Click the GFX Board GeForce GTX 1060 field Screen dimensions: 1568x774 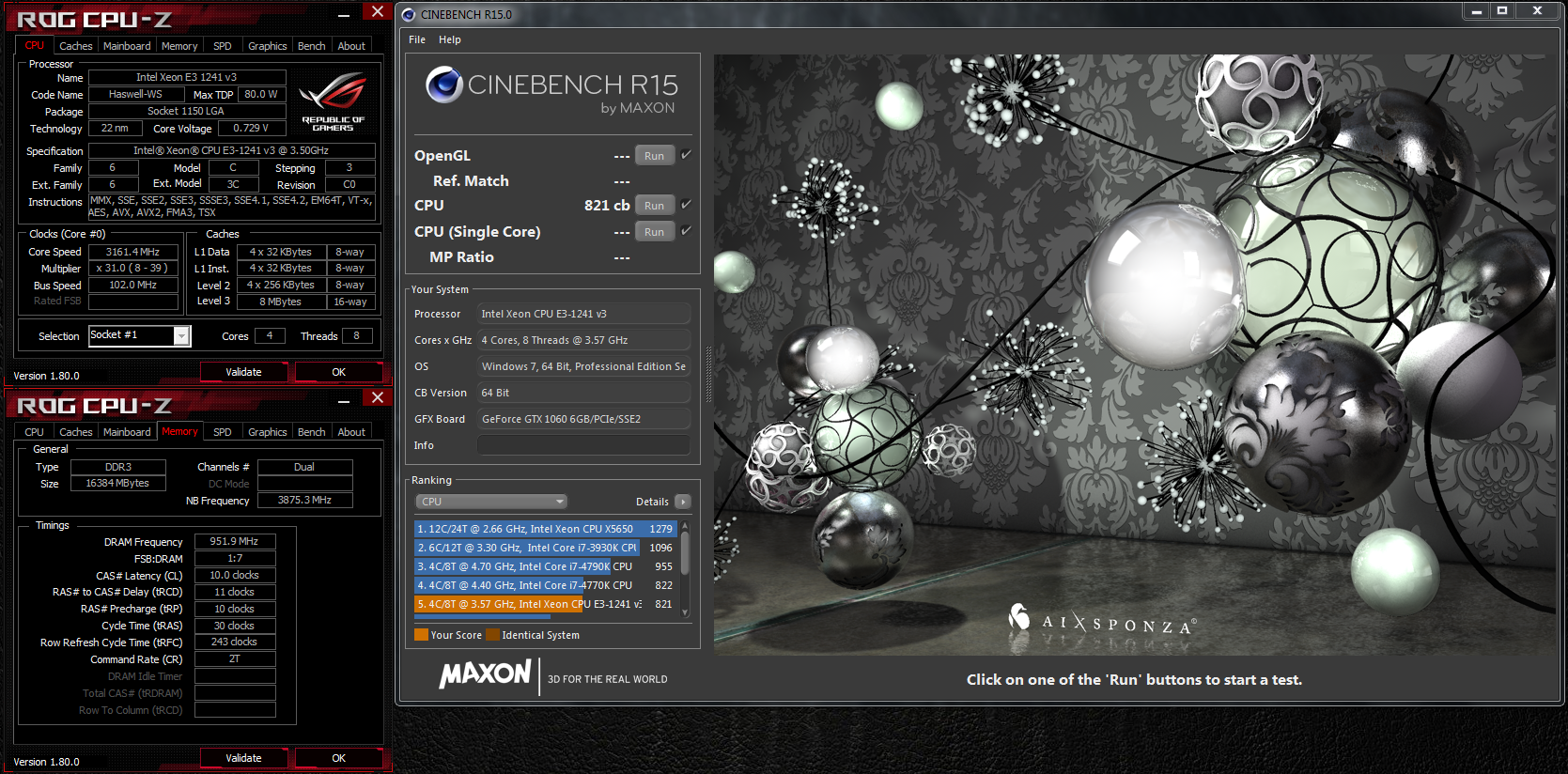point(583,419)
